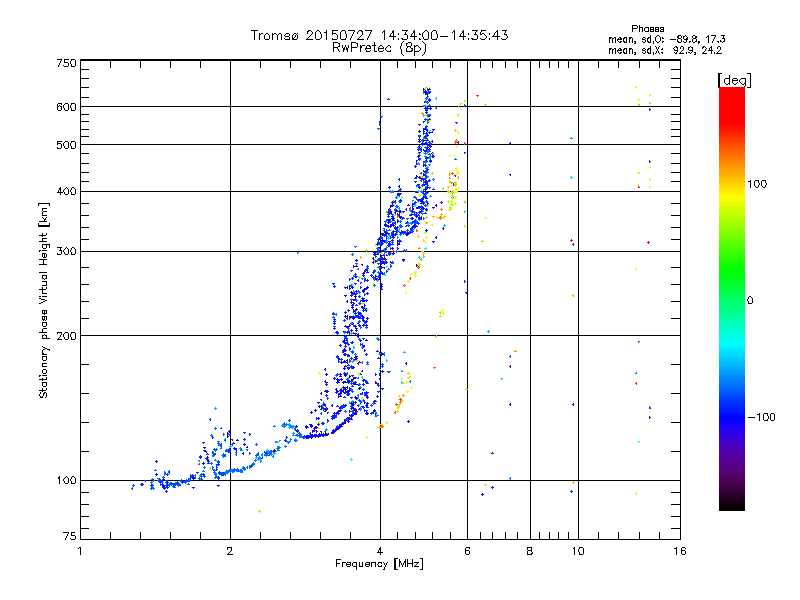Click the "100" height axis label

tap(66, 480)
